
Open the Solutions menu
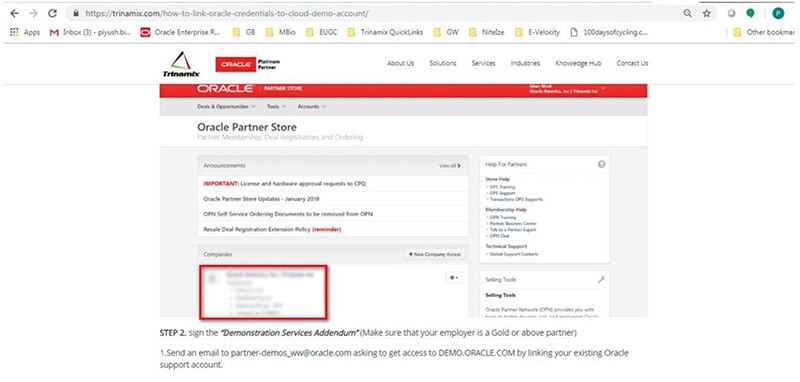442,63
